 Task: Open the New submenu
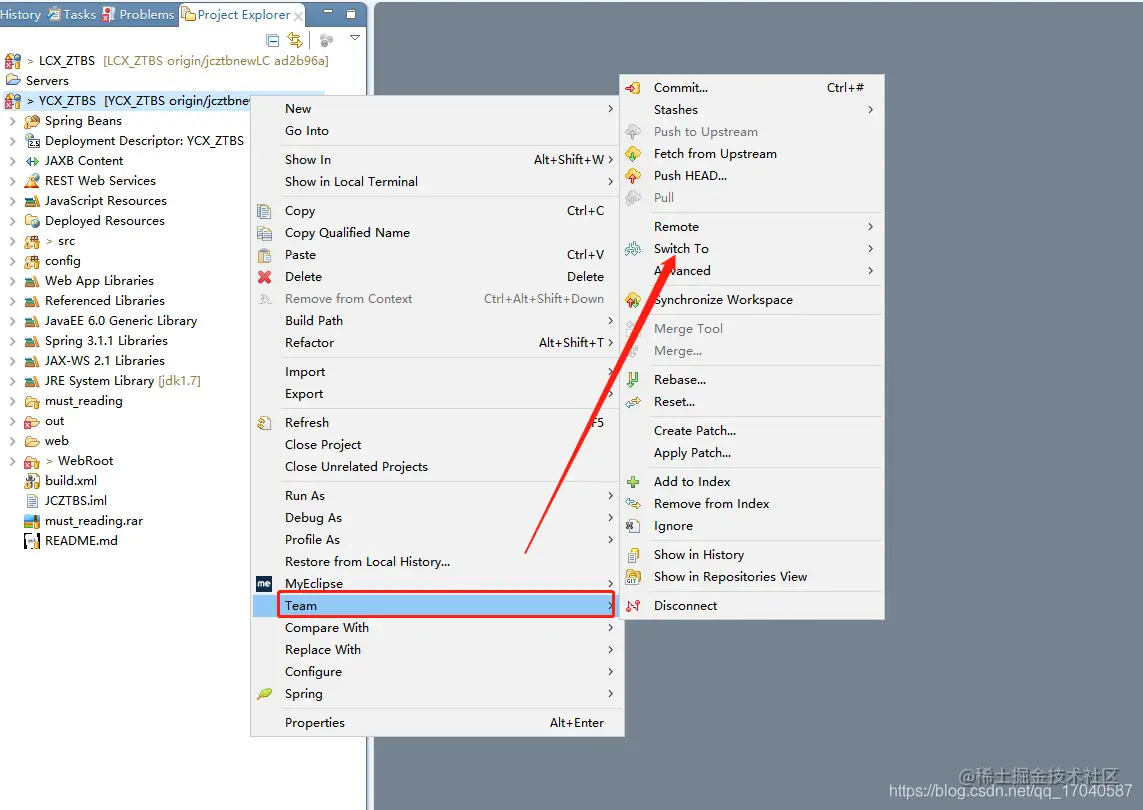(435, 109)
